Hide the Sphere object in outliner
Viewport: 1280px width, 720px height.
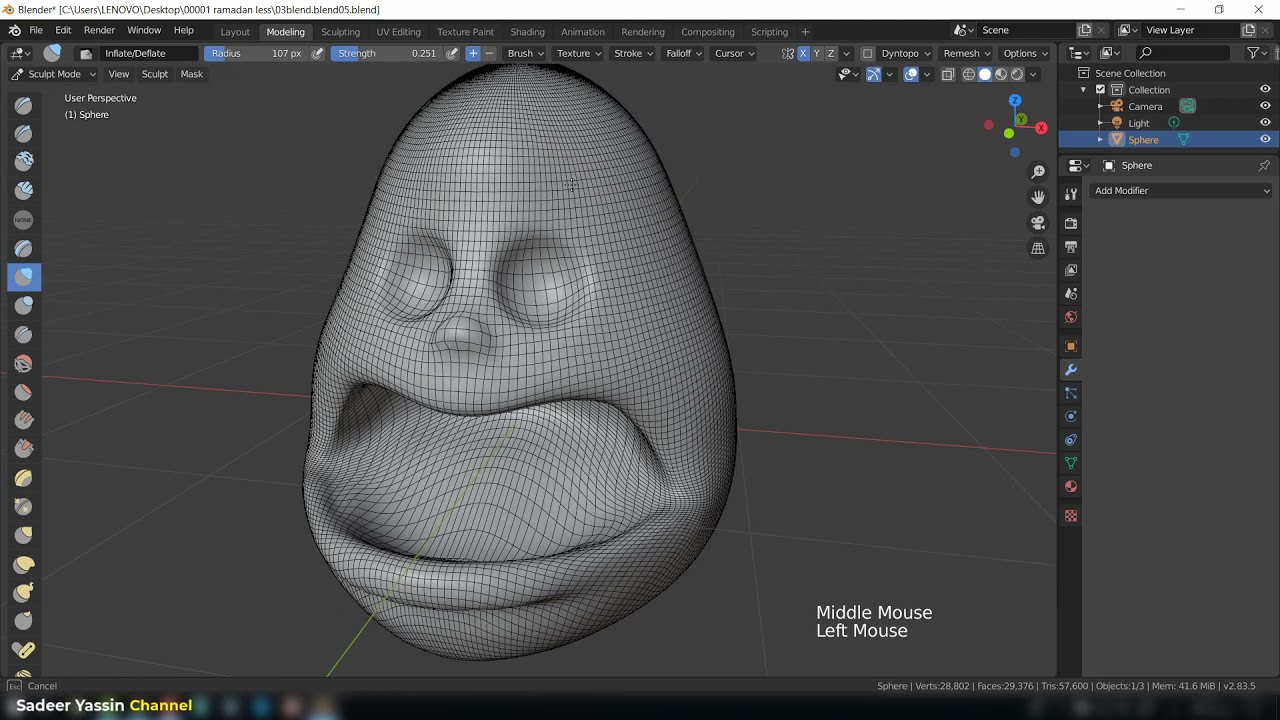(1265, 140)
